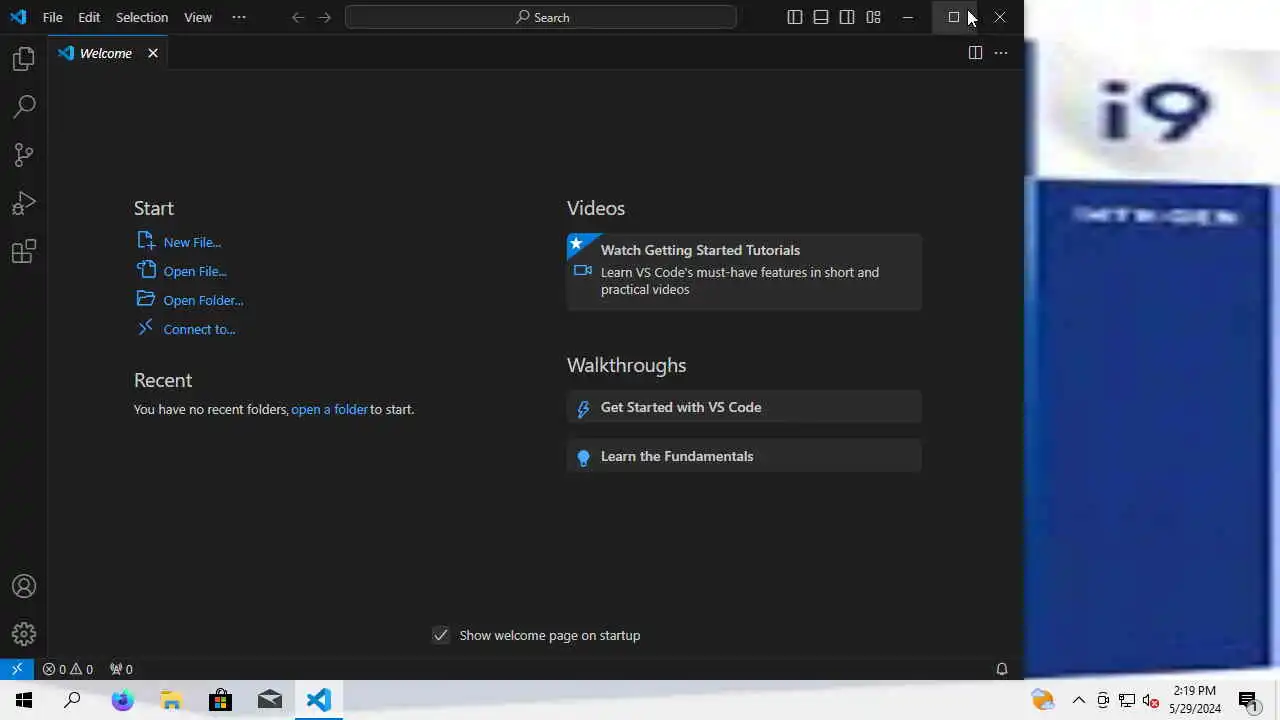Open the Edit menu
This screenshot has width=1280, height=720.
89,17
